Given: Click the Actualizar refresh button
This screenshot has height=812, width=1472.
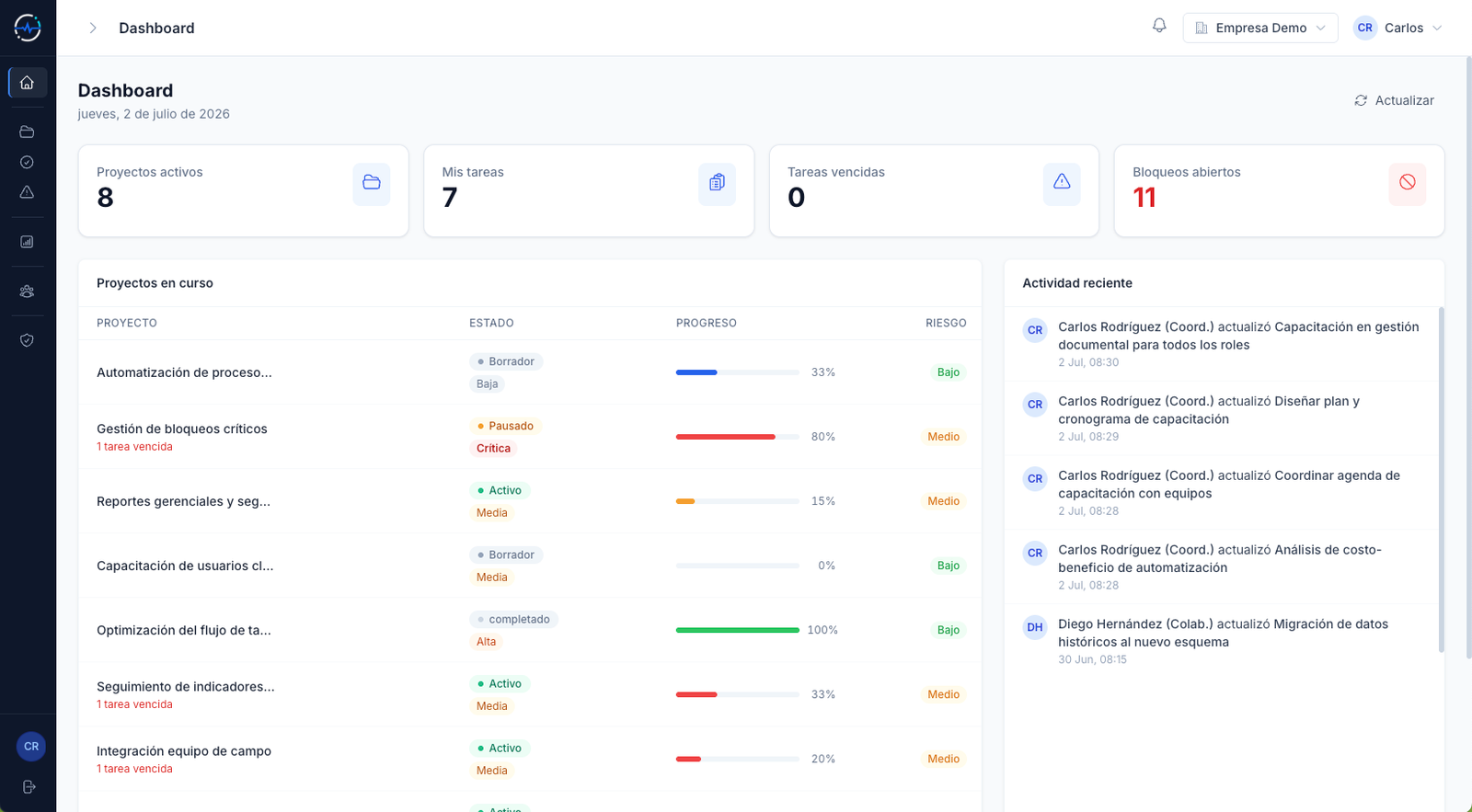Looking at the screenshot, I should tap(1394, 100).
